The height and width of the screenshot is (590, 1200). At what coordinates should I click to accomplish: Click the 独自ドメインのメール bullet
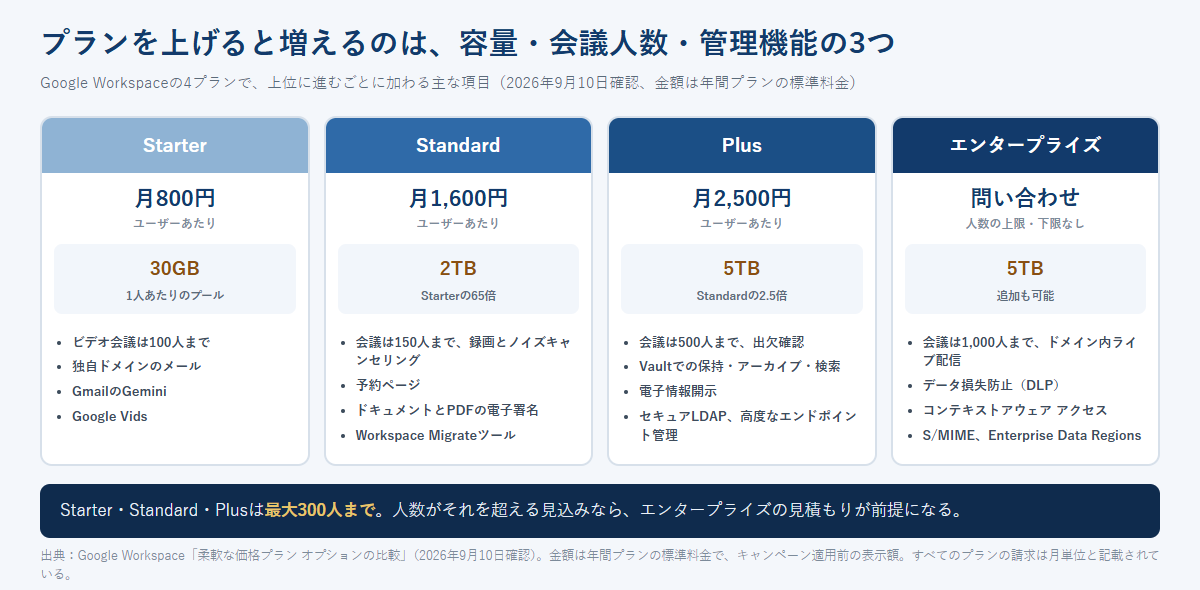pos(136,366)
